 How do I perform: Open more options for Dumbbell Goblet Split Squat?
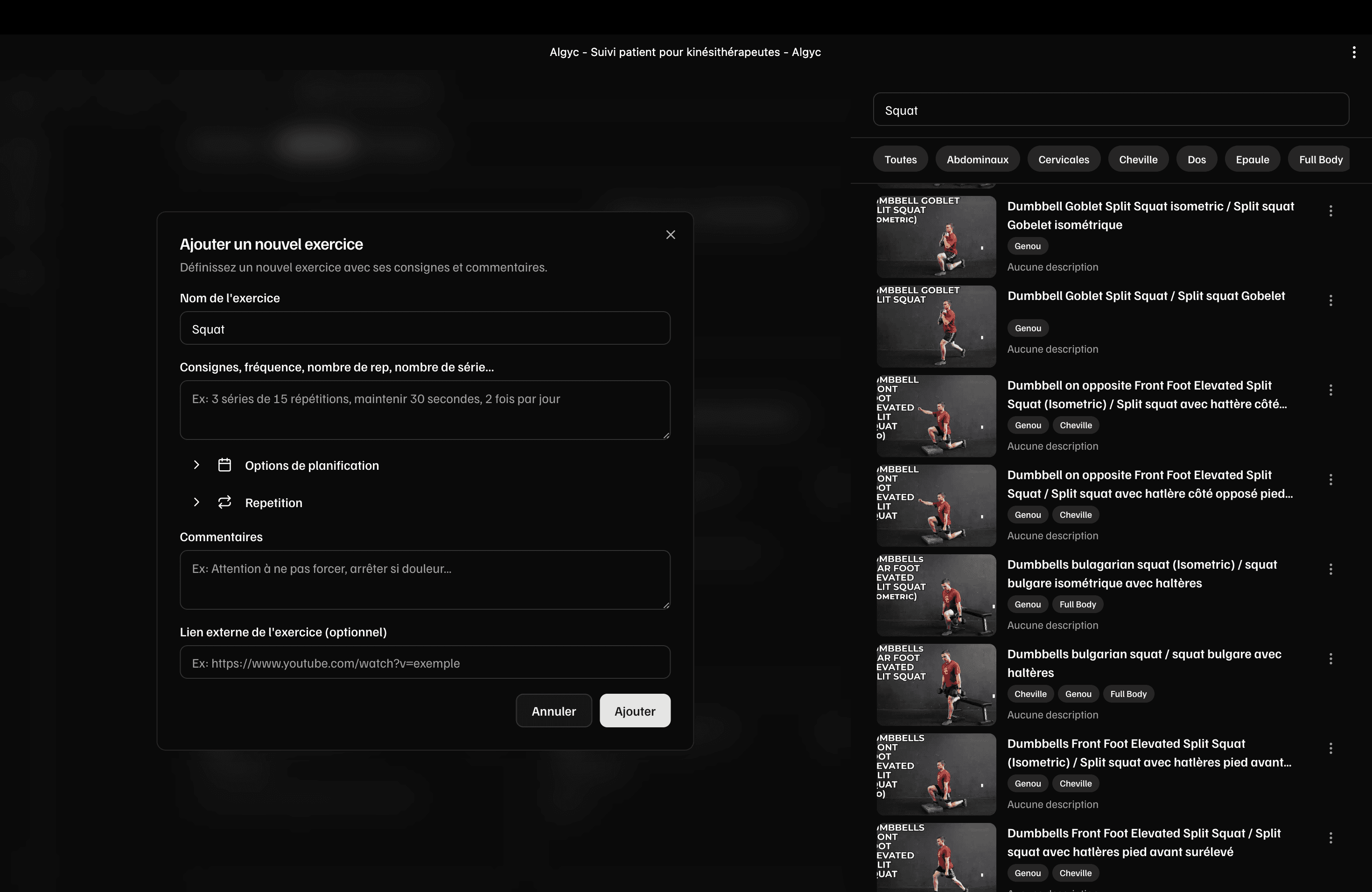[x=1330, y=300]
